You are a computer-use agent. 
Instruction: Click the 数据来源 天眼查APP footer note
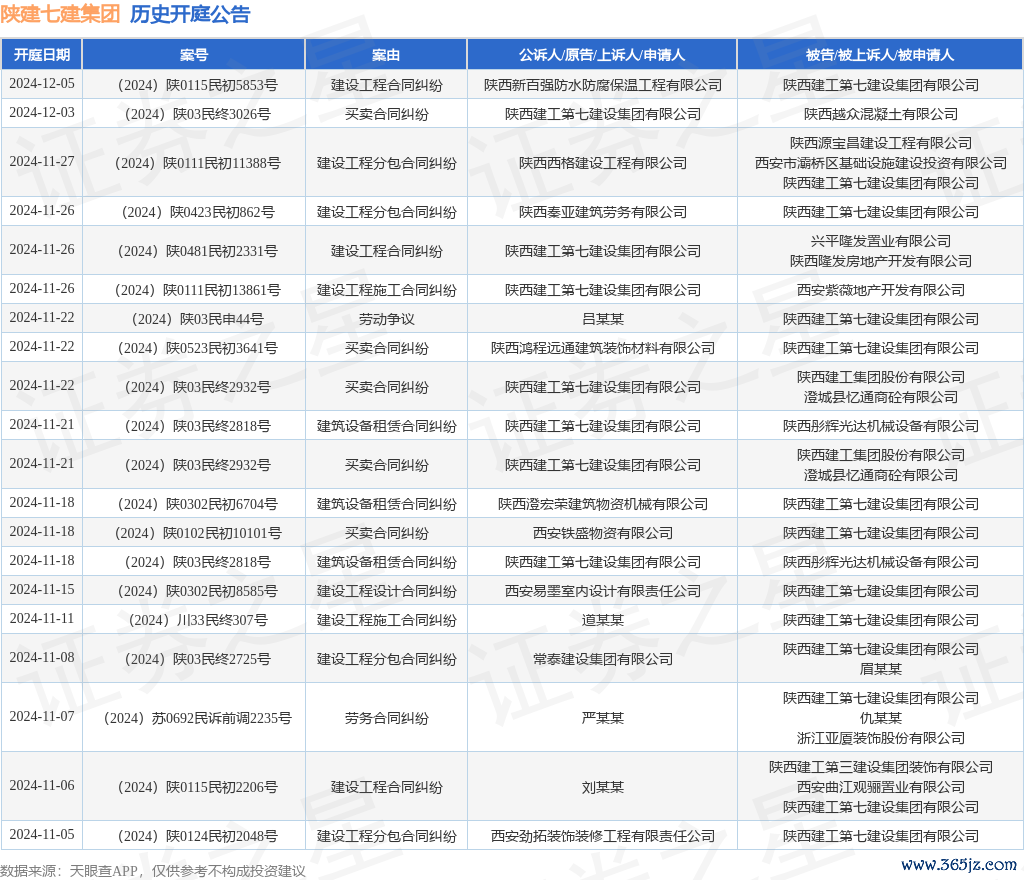(153, 871)
